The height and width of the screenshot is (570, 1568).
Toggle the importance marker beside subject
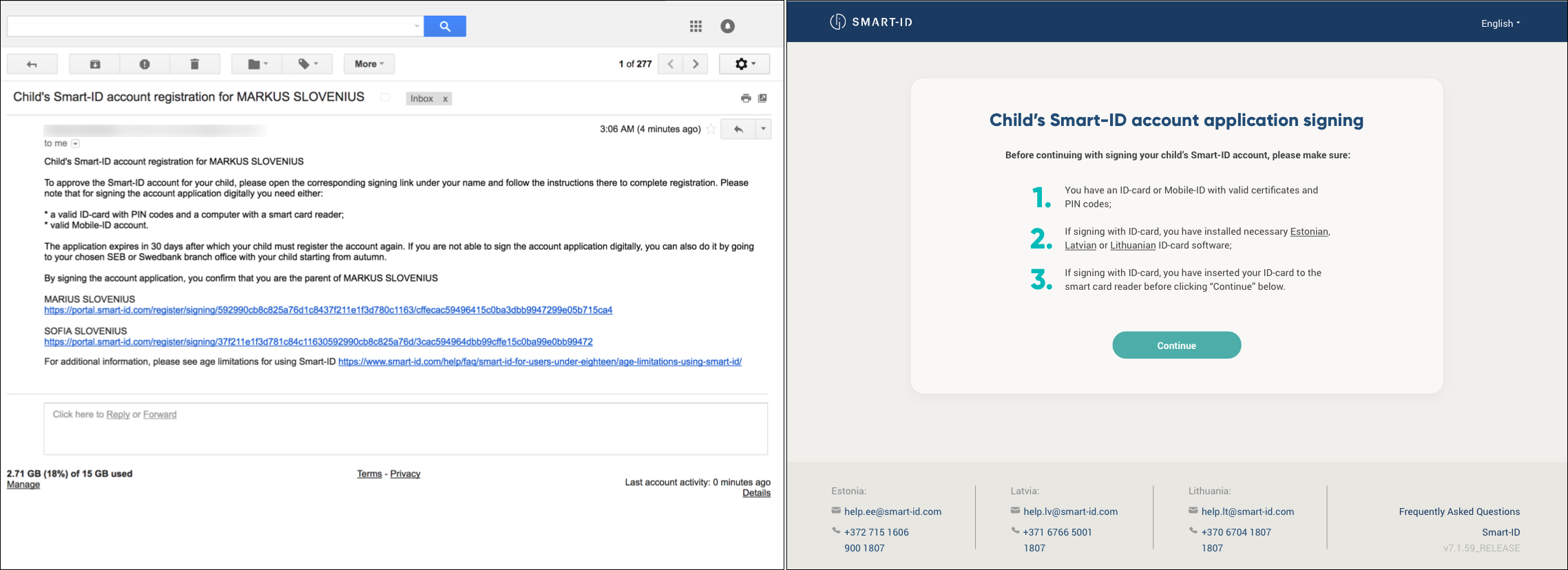click(x=385, y=98)
